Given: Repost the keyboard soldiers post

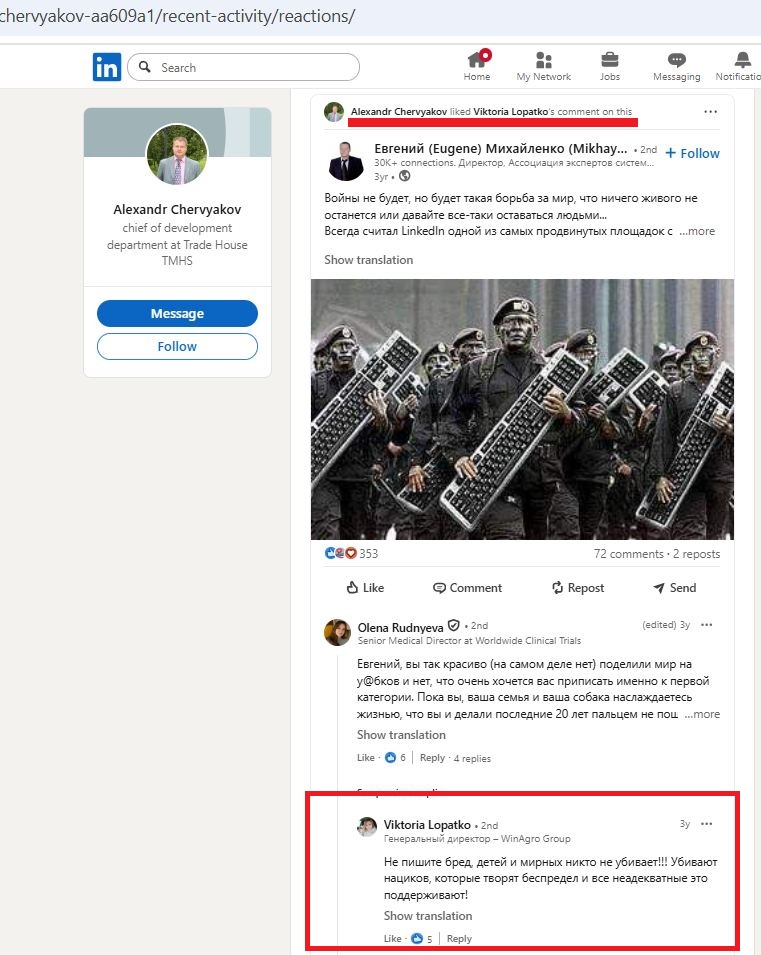Looking at the screenshot, I should tap(578, 588).
